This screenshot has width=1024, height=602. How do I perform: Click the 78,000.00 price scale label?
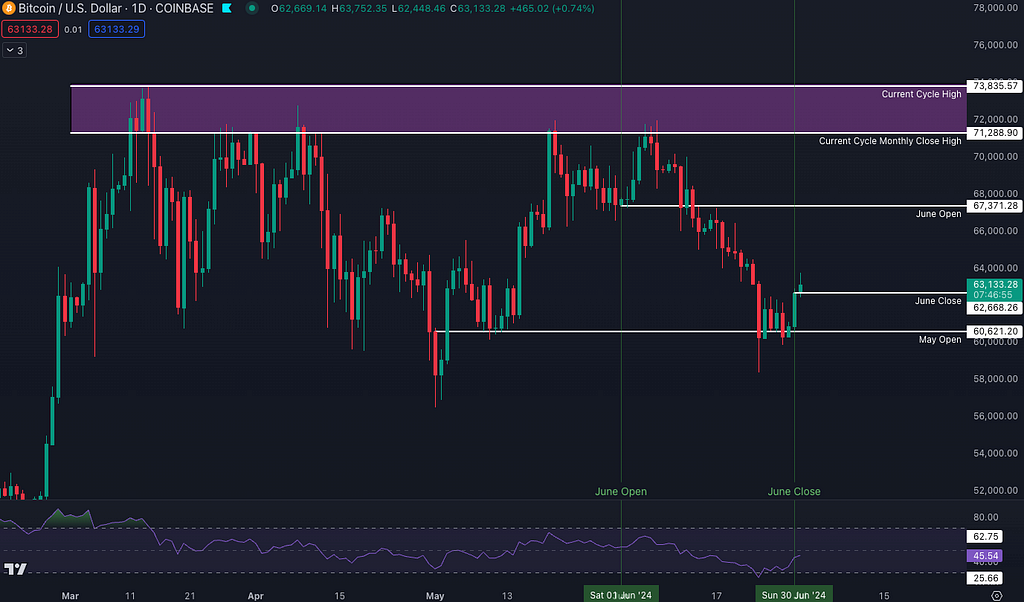tap(995, 8)
